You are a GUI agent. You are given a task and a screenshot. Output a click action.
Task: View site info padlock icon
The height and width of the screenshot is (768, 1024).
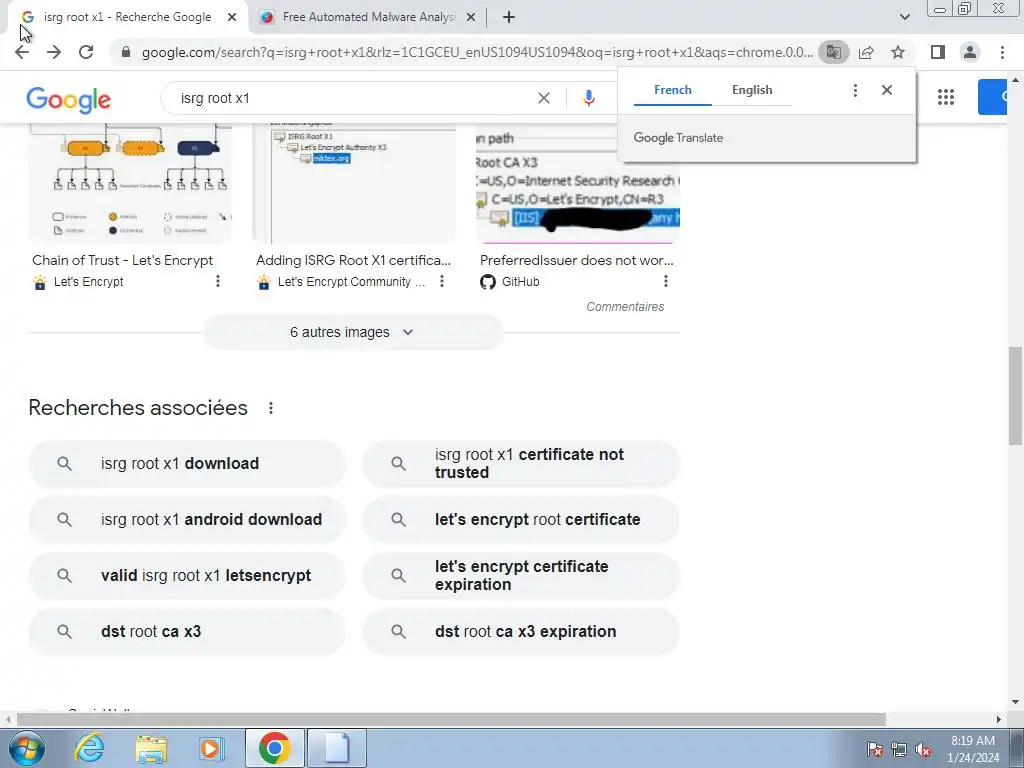(126, 52)
